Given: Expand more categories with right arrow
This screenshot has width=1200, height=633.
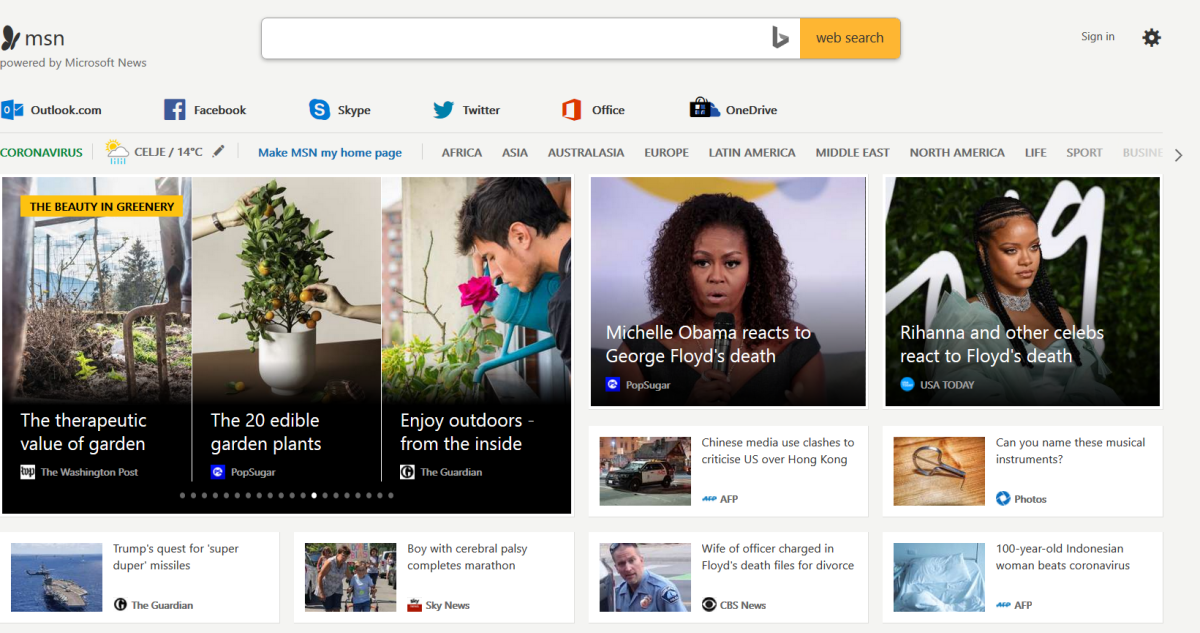Looking at the screenshot, I should pyautogui.click(x=1178, y=154).
